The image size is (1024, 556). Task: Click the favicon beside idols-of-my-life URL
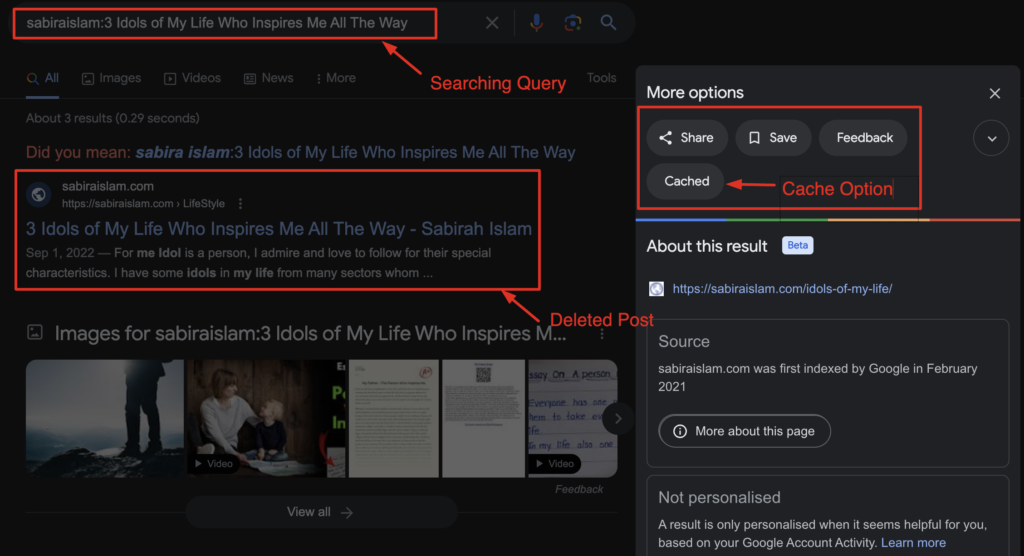[x=656, y=289]
